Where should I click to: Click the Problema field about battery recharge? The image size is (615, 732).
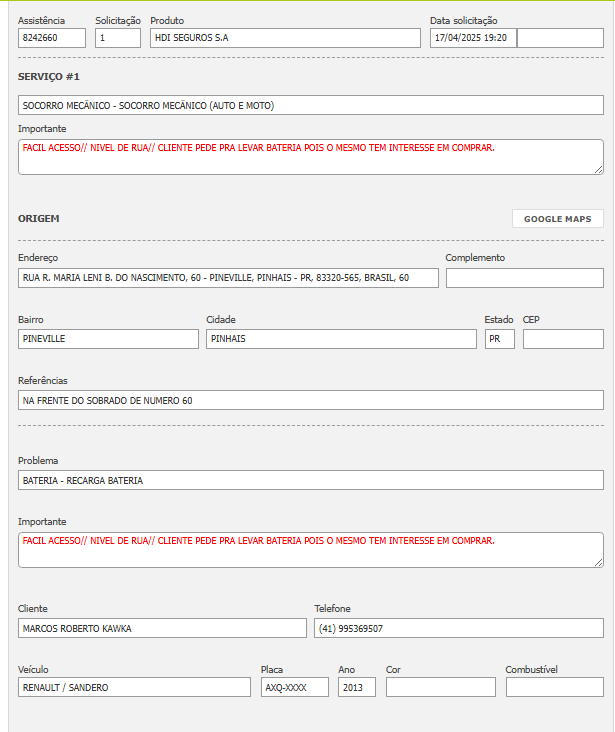coord(310,480)
